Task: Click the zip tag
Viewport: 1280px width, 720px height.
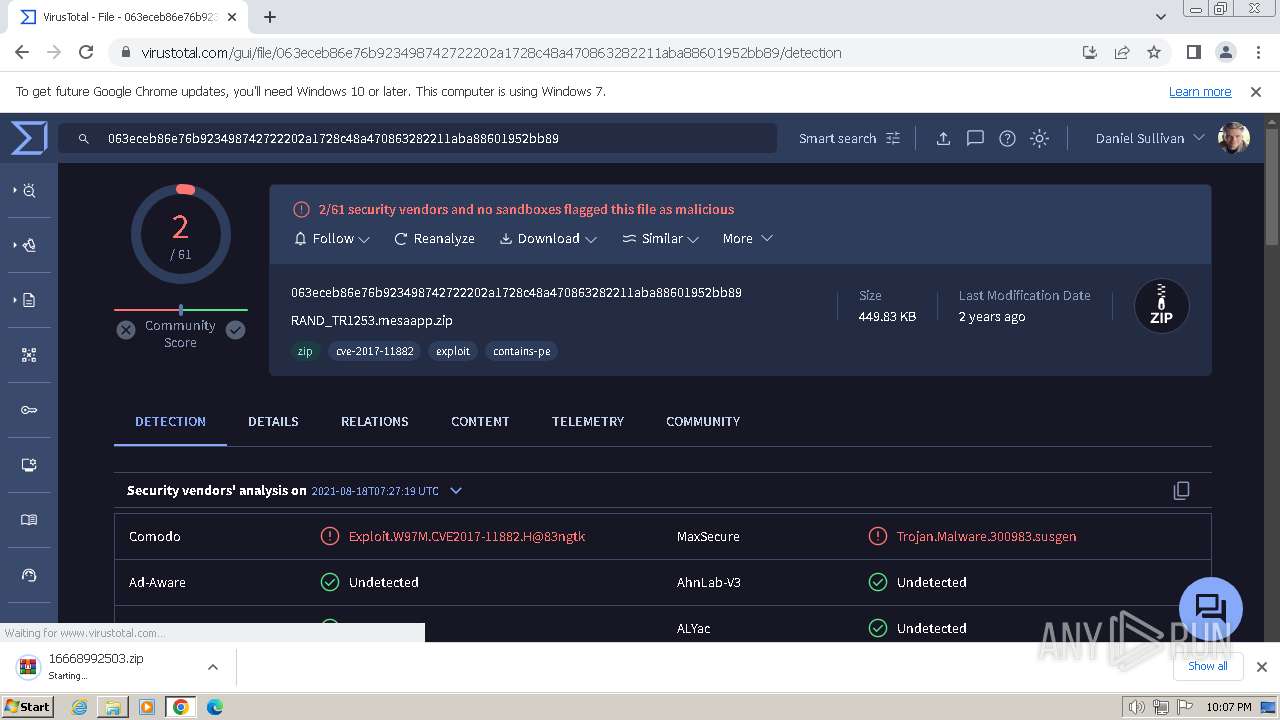Action: click(x=305, y=351)
